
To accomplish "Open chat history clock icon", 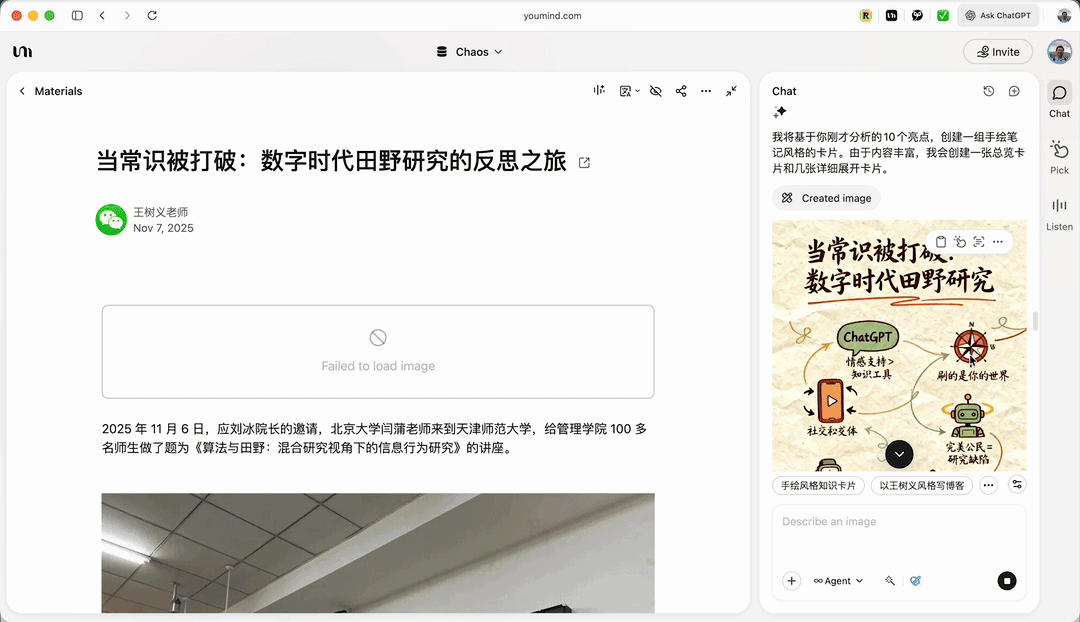I will pos(989,91).
